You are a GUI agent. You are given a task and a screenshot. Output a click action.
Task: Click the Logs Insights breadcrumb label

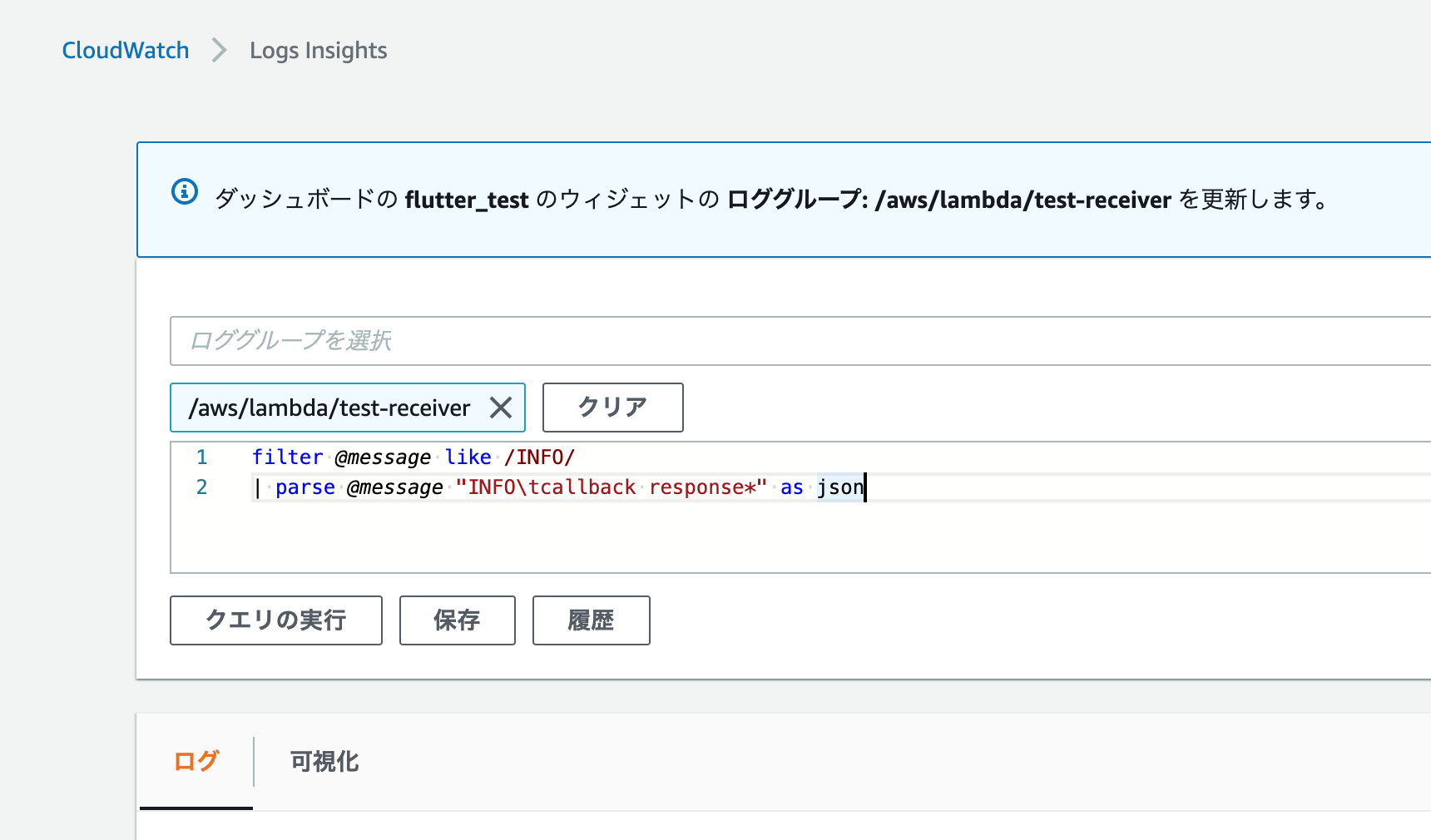point(318,50)
